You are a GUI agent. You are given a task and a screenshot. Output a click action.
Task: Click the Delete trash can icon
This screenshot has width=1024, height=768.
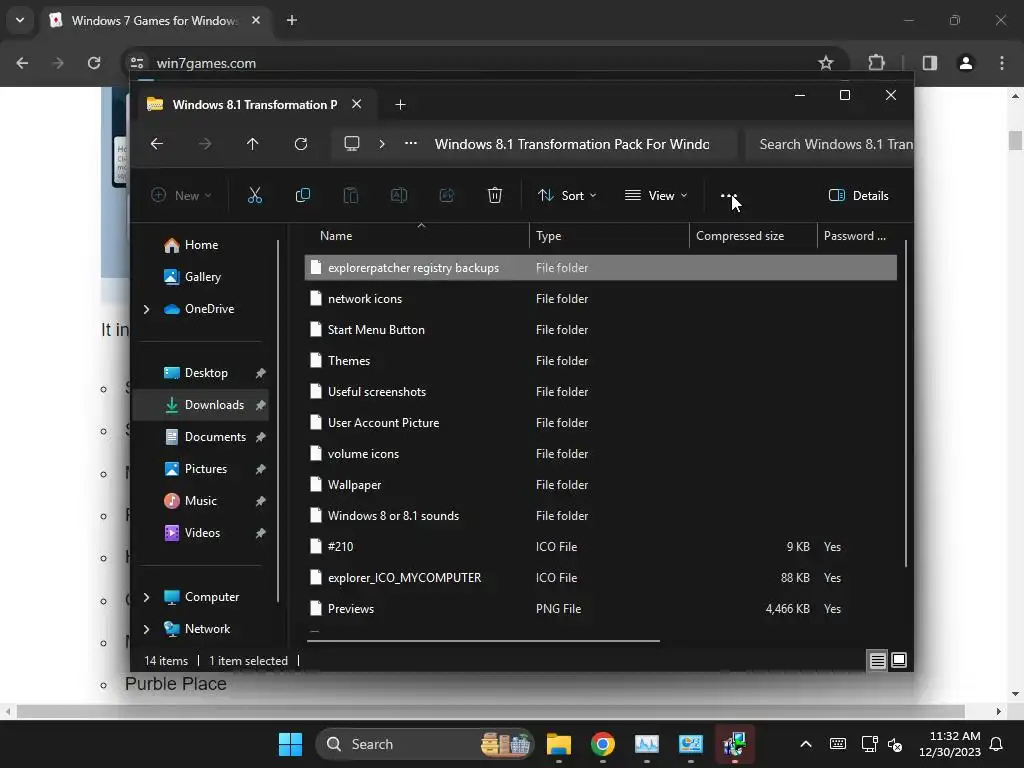pos(495,195)
